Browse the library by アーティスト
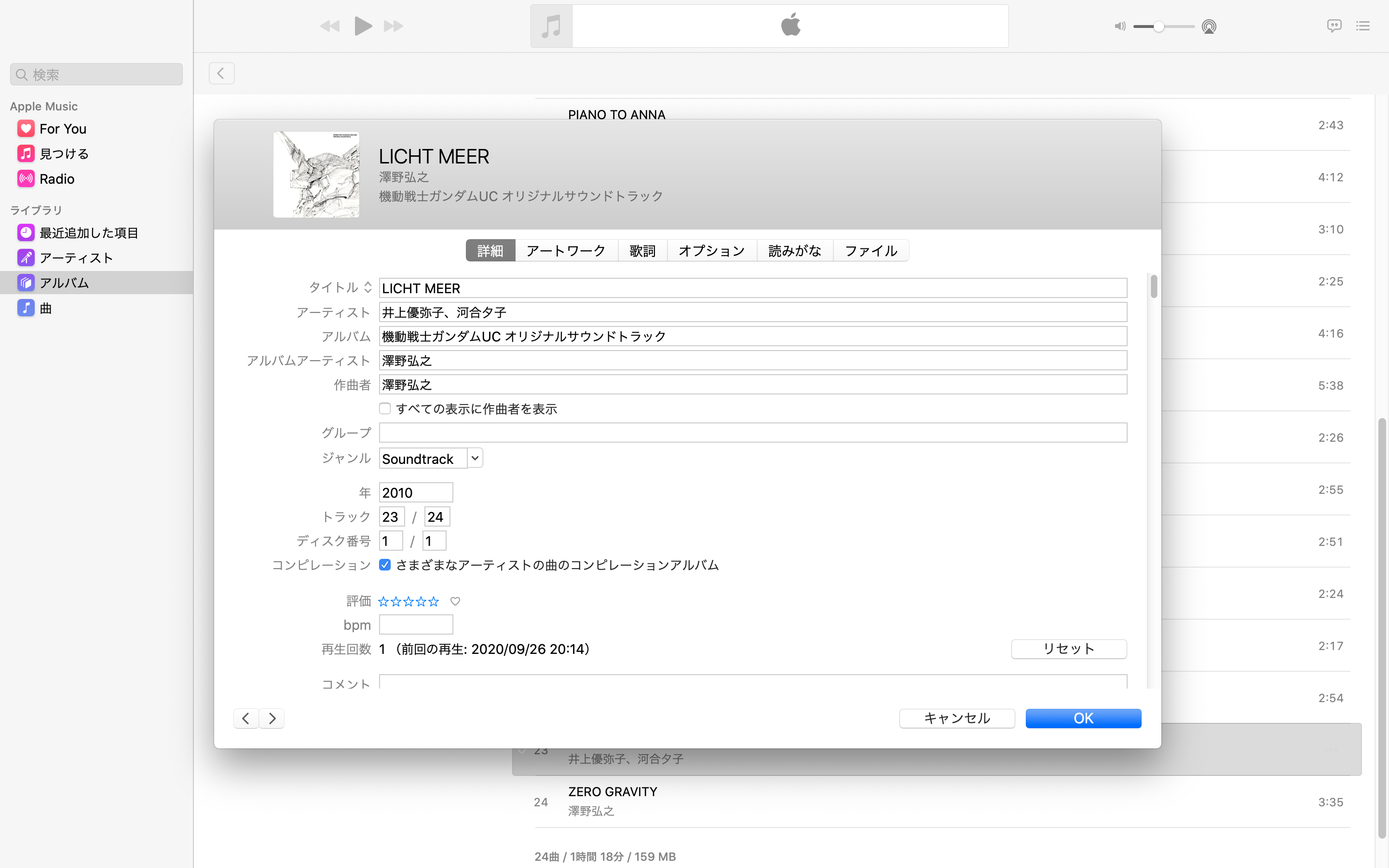 click(76, 258)
